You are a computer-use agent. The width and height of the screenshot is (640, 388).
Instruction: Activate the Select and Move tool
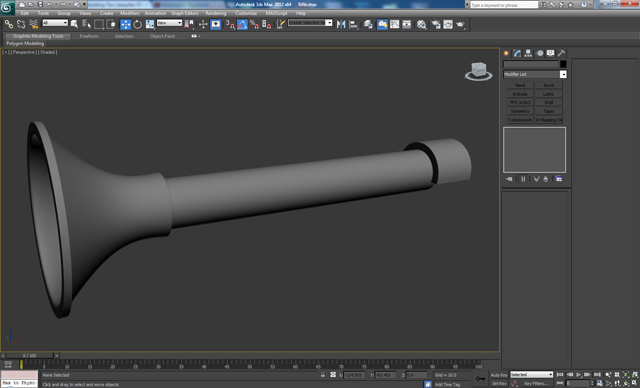click(x=126, y=24)
